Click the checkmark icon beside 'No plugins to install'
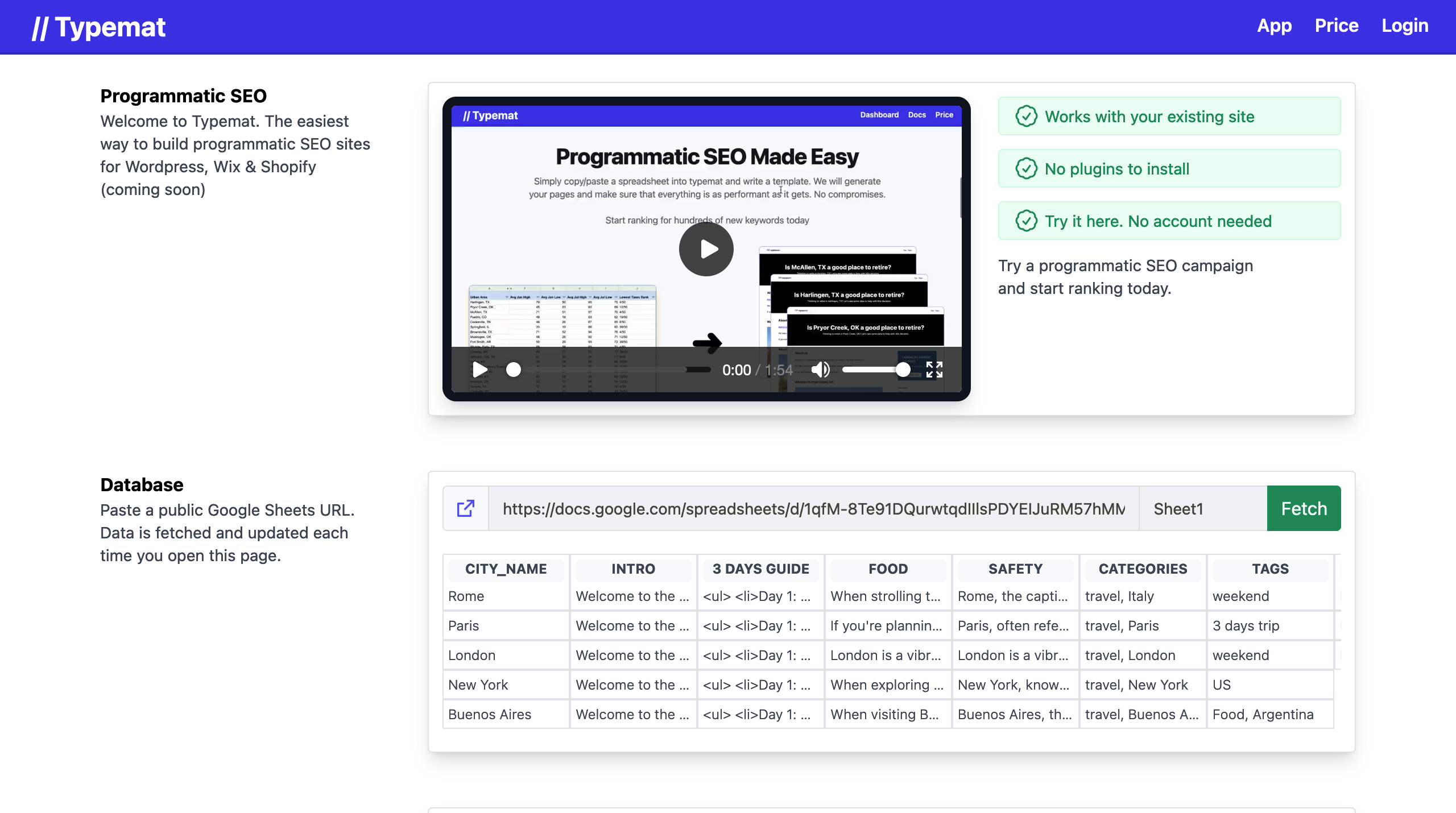The width and height of the screenshot is (1456, 813). (1026, 169)
